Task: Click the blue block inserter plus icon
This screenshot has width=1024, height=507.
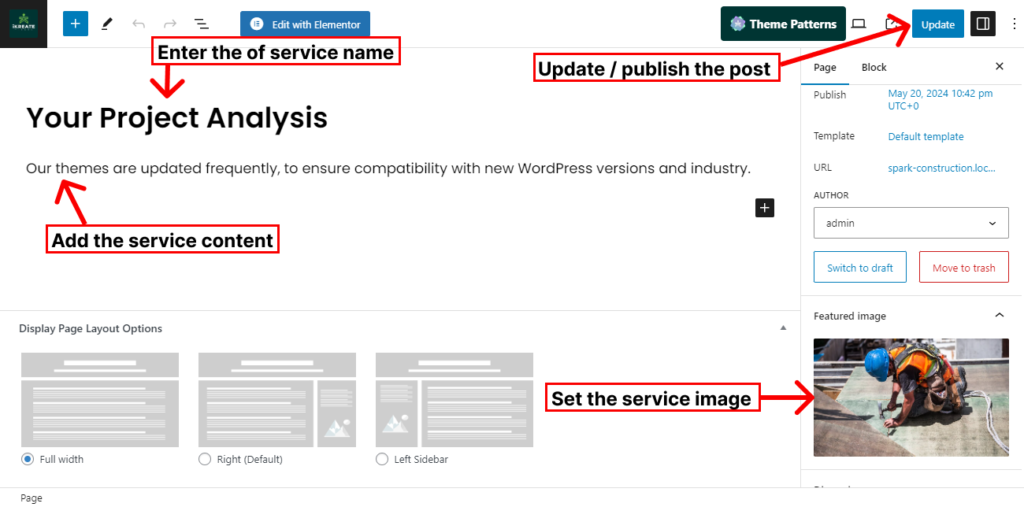Action: click(x=75, y=23)
